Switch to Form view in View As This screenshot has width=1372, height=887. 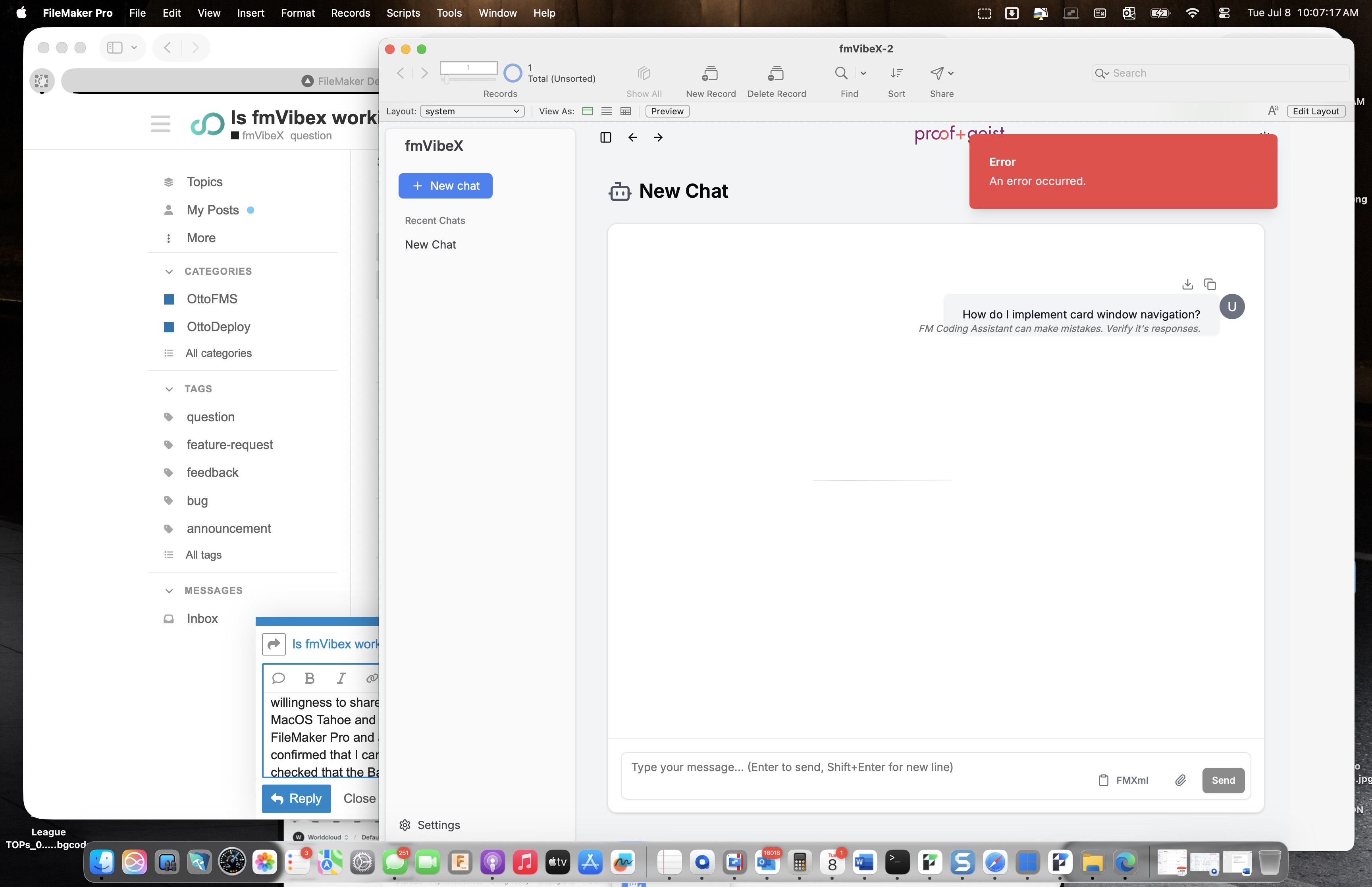[x=587, y=111]
